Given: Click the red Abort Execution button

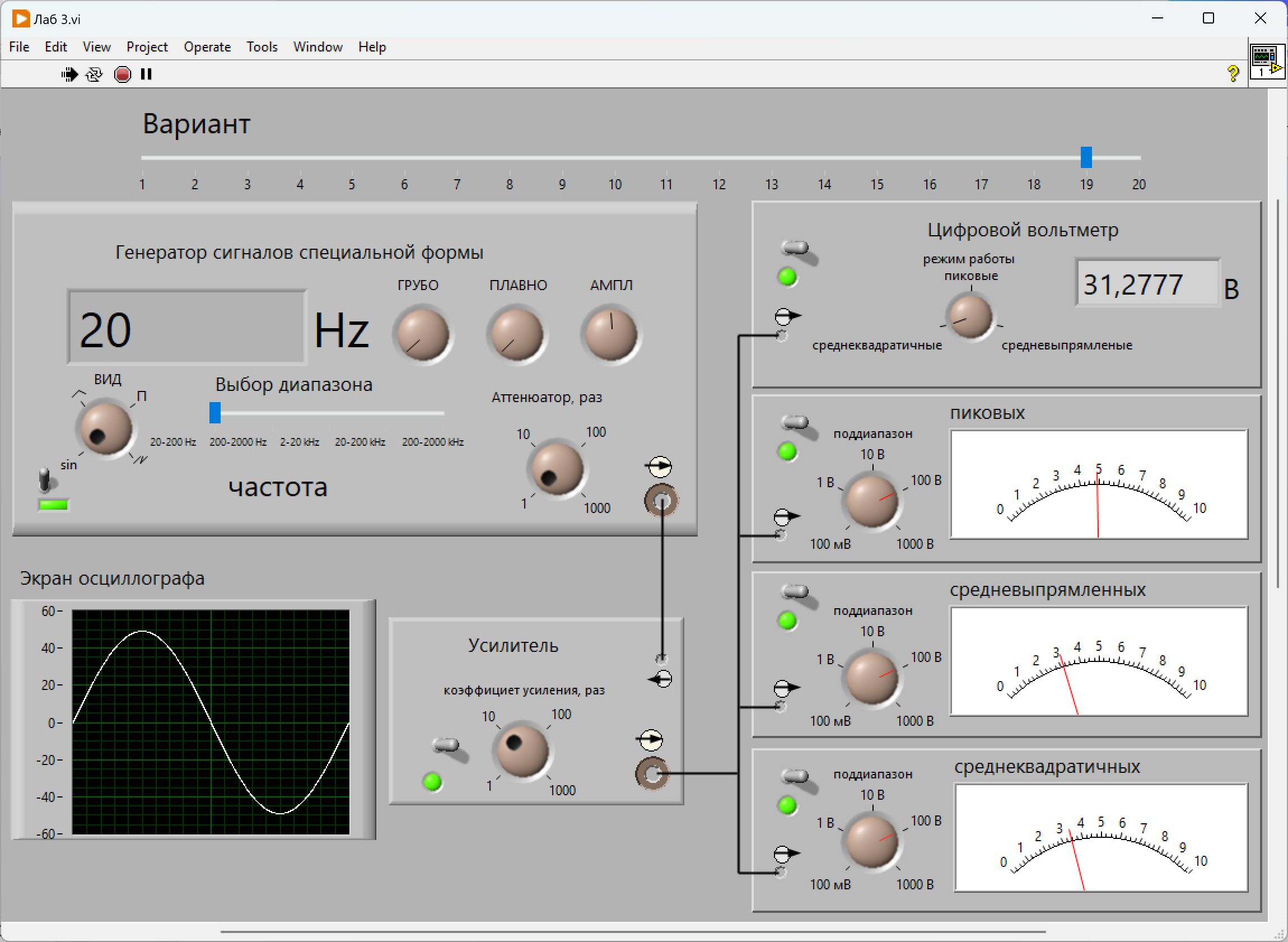Looking at the screenshot, I should pos(122,74).
